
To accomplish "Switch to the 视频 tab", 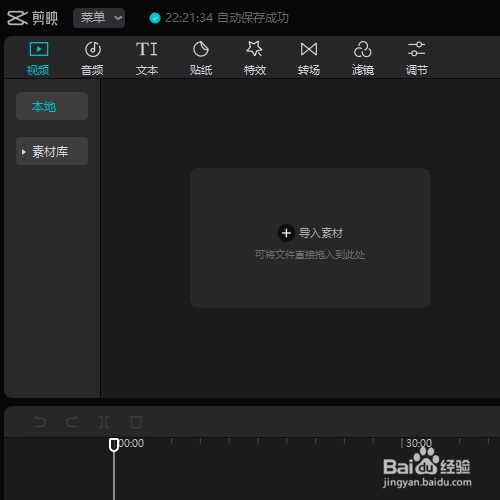I will [38, 59].
